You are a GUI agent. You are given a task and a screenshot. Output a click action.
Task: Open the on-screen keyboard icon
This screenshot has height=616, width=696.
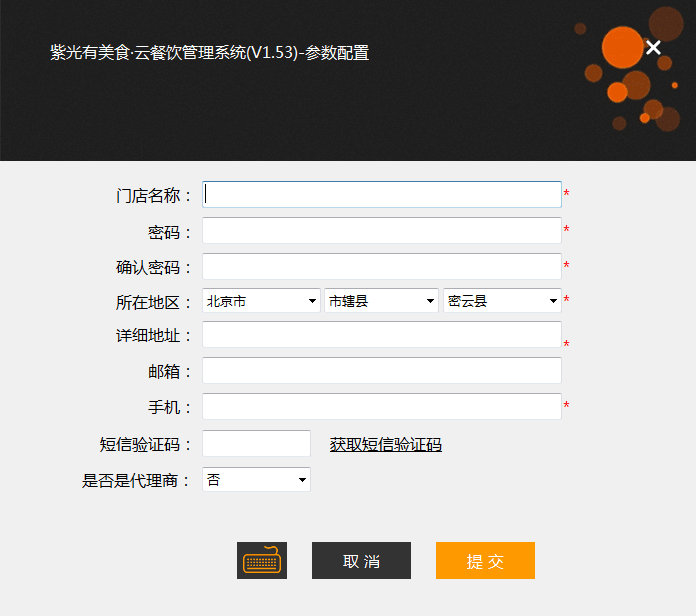[x=262, y=561]
